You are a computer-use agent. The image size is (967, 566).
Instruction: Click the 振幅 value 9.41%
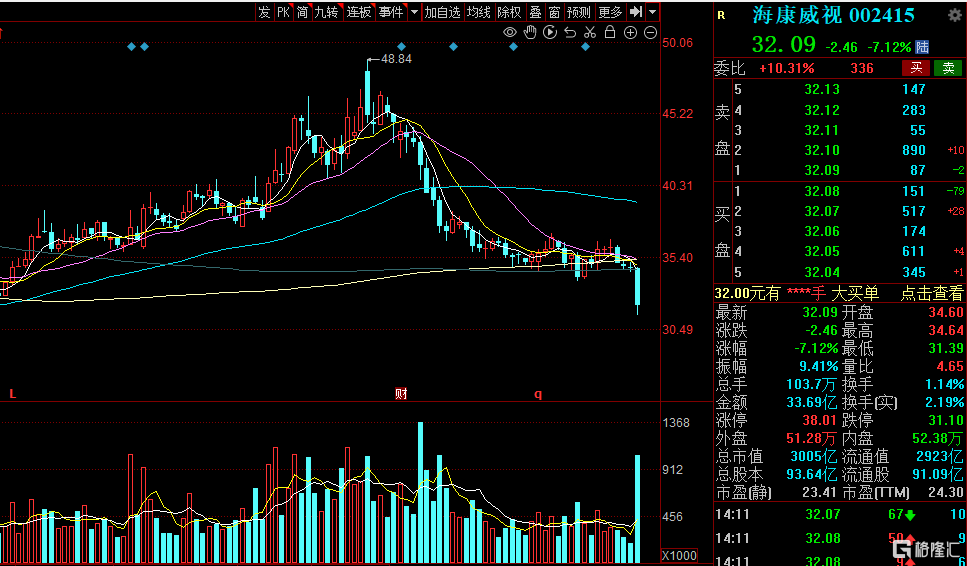coord(817,367)
